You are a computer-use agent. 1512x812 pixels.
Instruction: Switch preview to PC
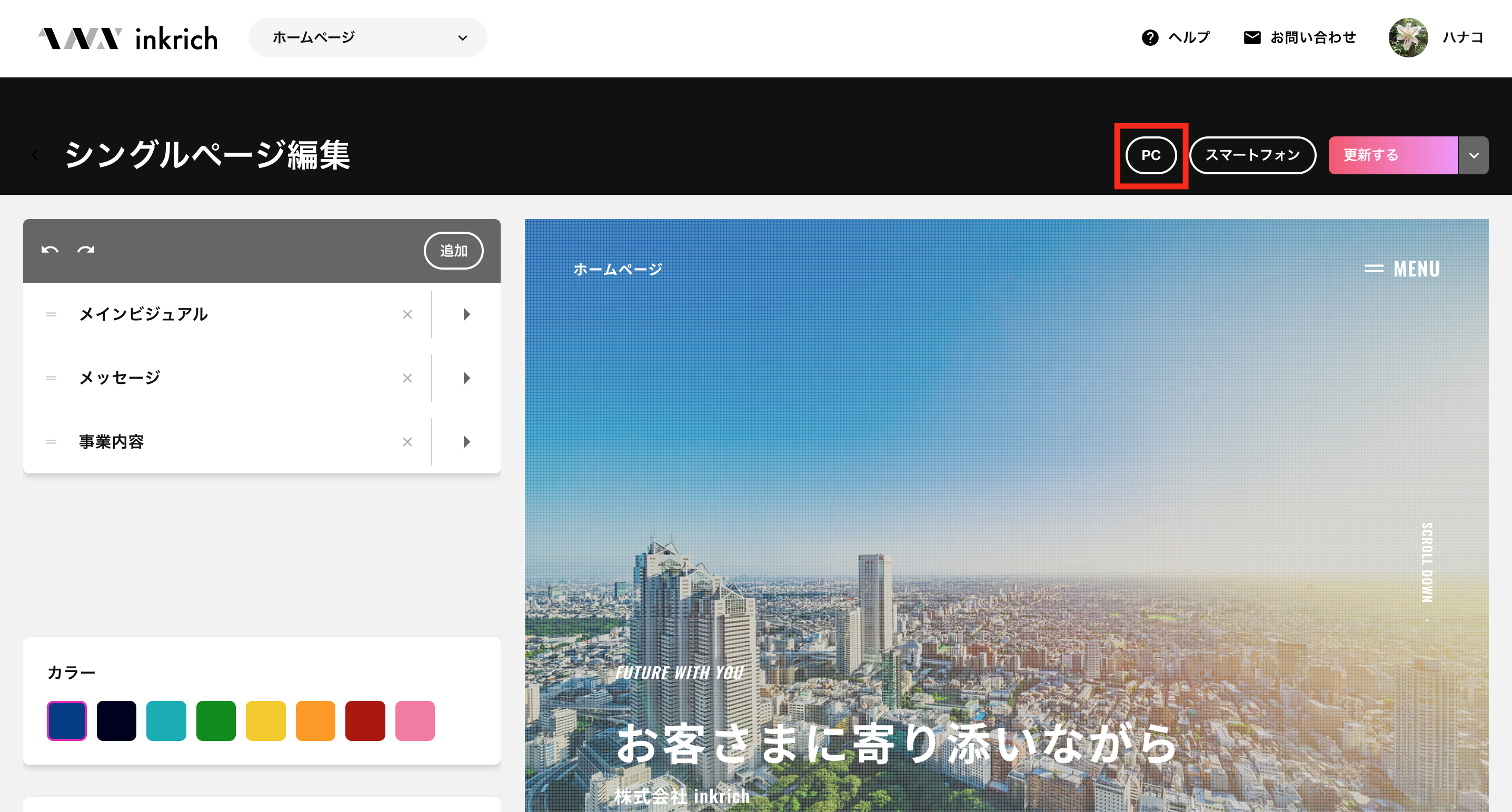[1150, 155]
